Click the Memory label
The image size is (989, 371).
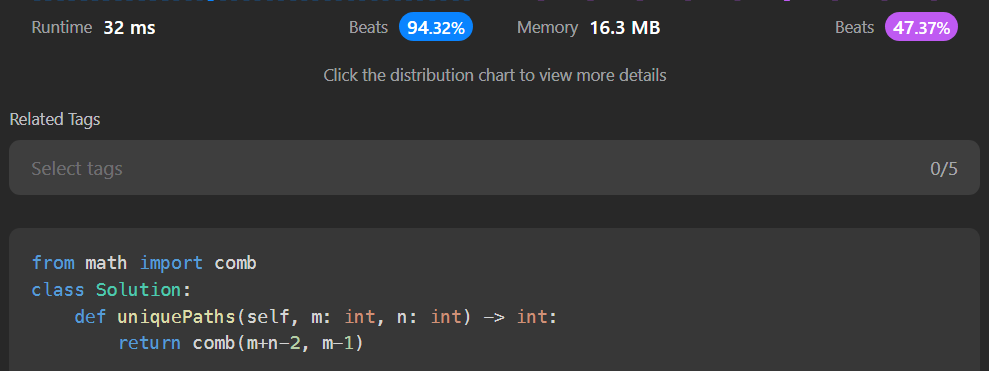pos(547,28)
